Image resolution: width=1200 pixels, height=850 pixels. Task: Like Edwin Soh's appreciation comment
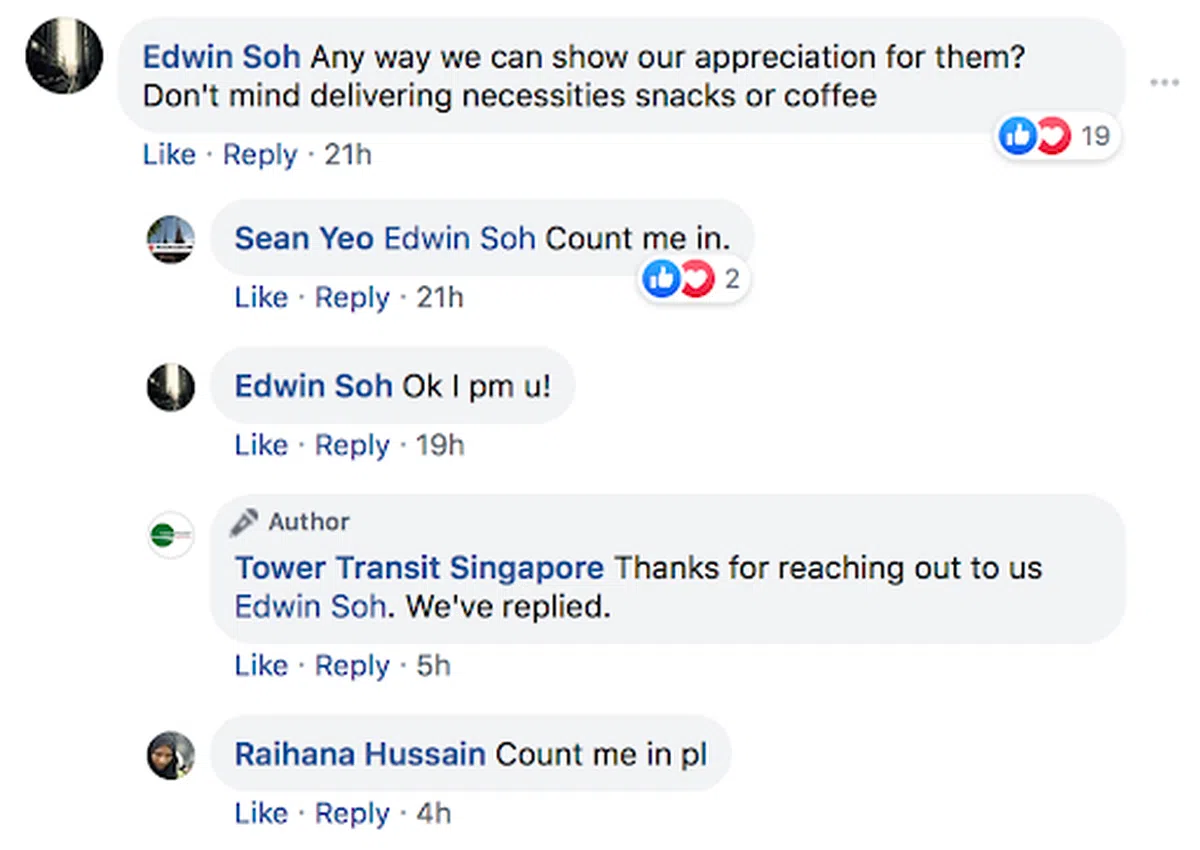[x=169, y=155]
